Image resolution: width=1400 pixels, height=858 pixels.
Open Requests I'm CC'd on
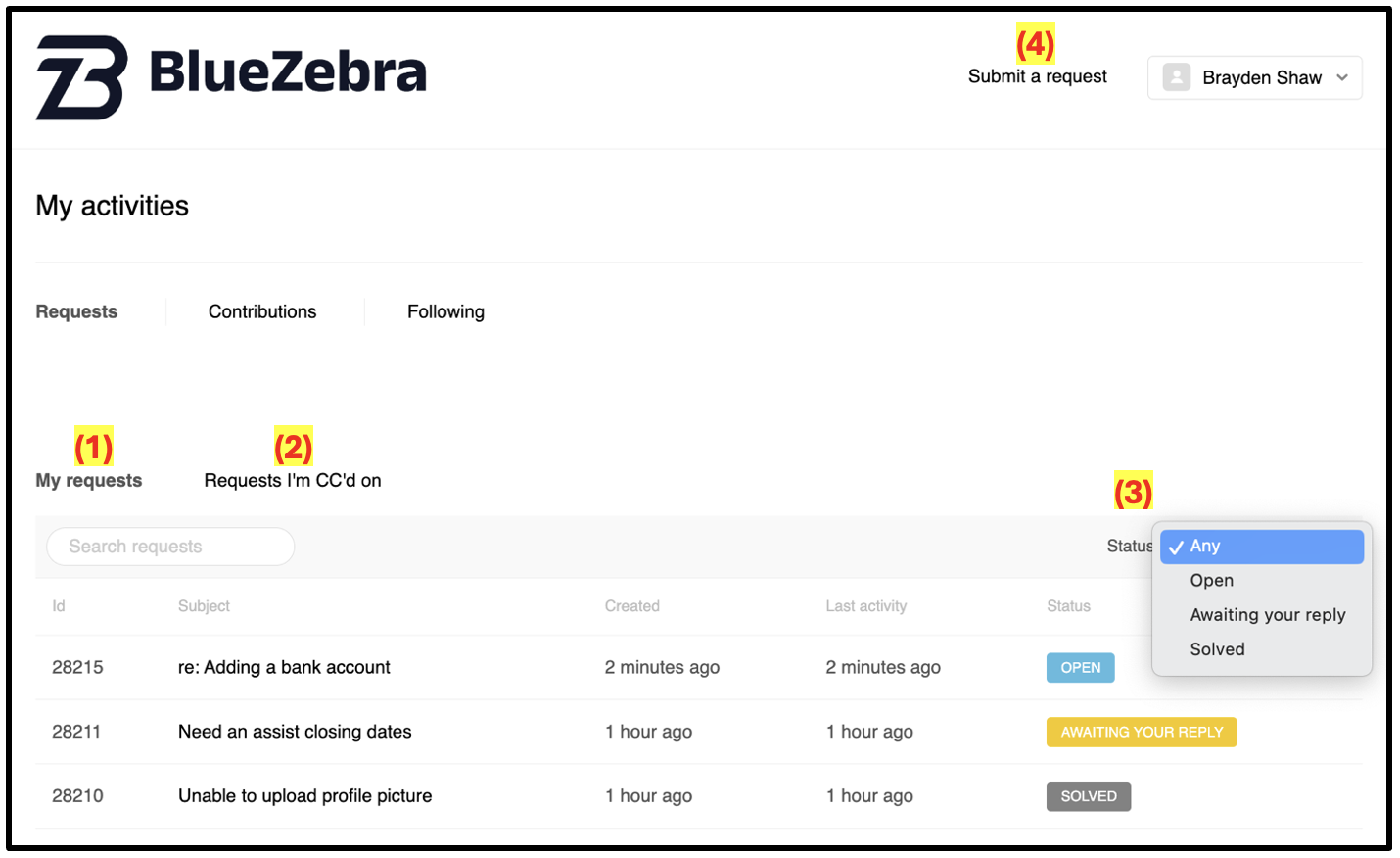point(293,480)
